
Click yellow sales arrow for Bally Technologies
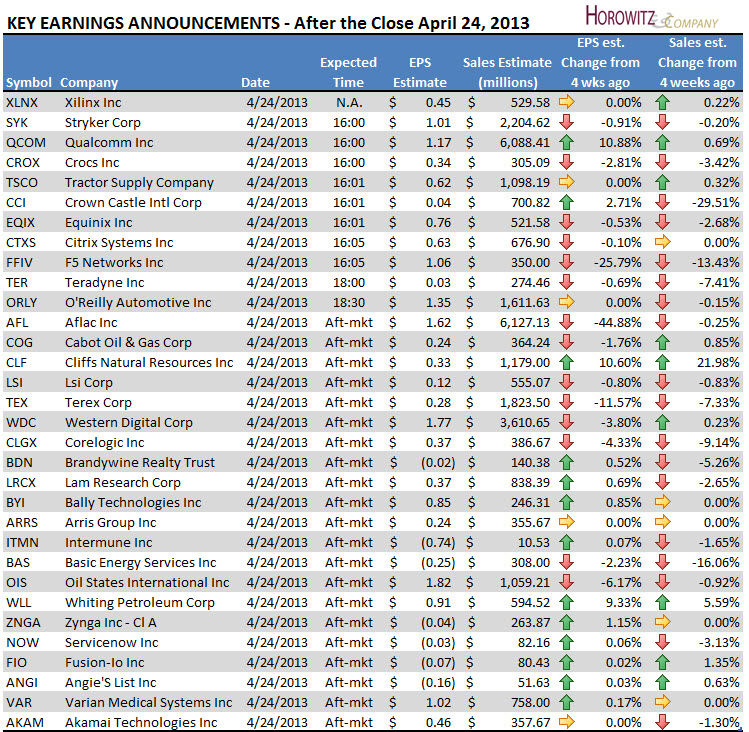coord(663,502)
